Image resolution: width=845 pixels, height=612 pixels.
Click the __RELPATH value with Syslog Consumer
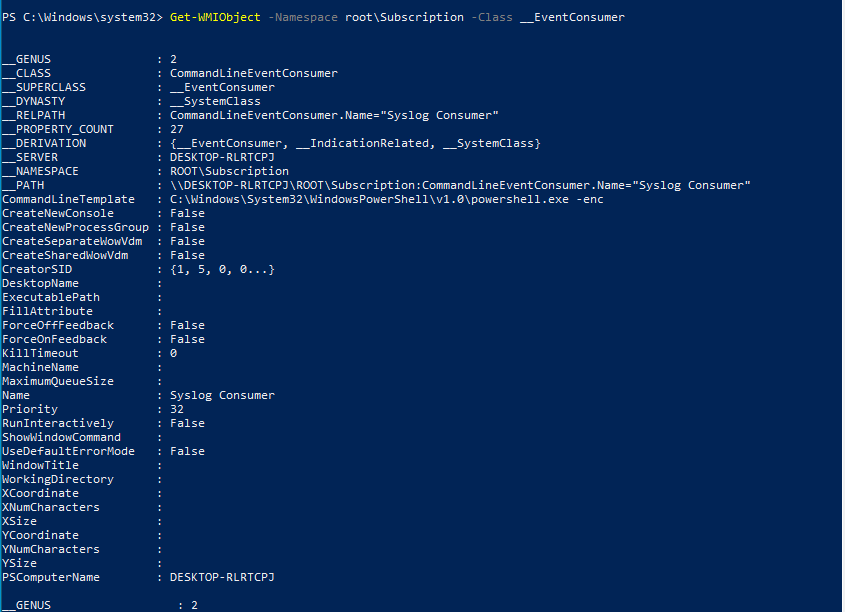coord(334,115)
